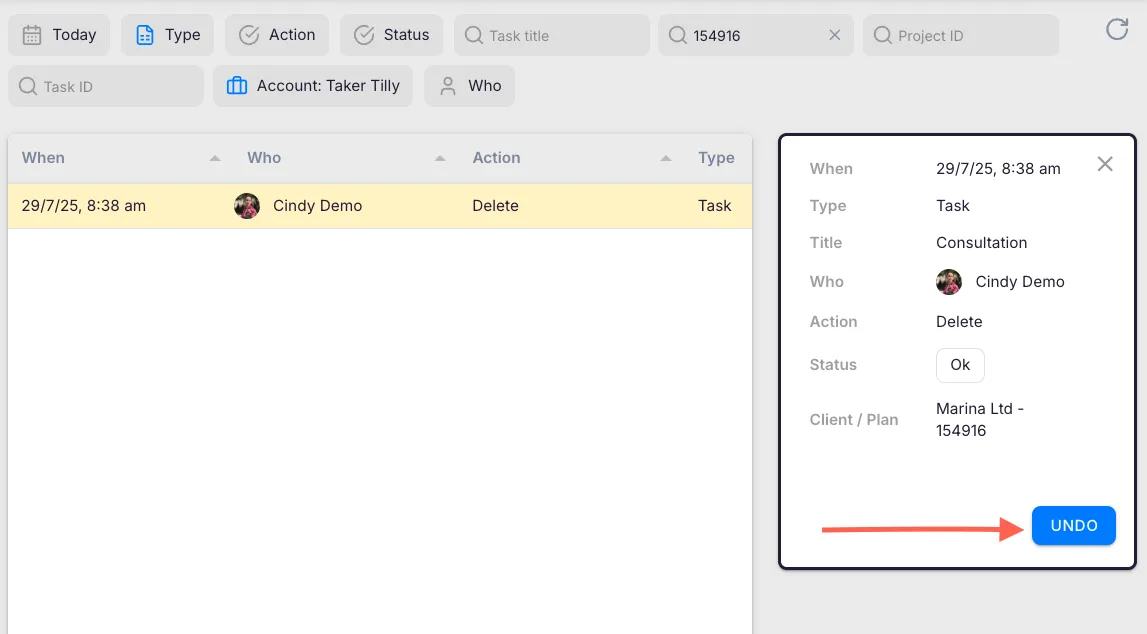The height and width of the screenshot is (634, 1147).
Task: Click the refresh icon at top right
Action: 1117,30
